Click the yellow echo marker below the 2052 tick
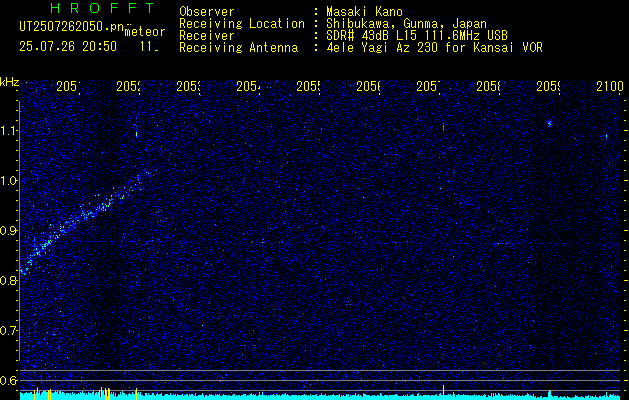Viewport: 629px width, 400px height. [x=136, y=394]
